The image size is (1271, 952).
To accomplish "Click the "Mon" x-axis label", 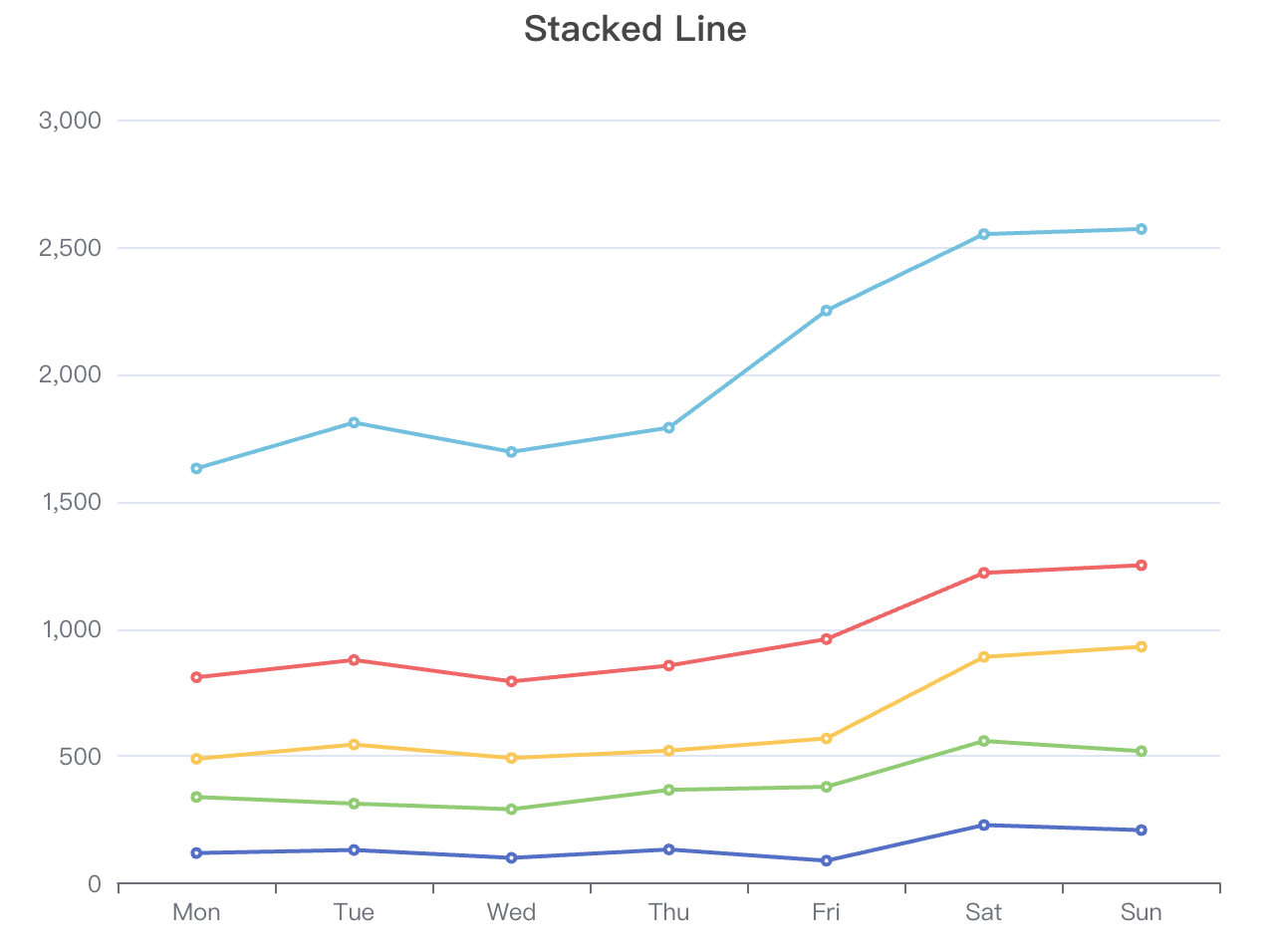I will tap(196, 912).
